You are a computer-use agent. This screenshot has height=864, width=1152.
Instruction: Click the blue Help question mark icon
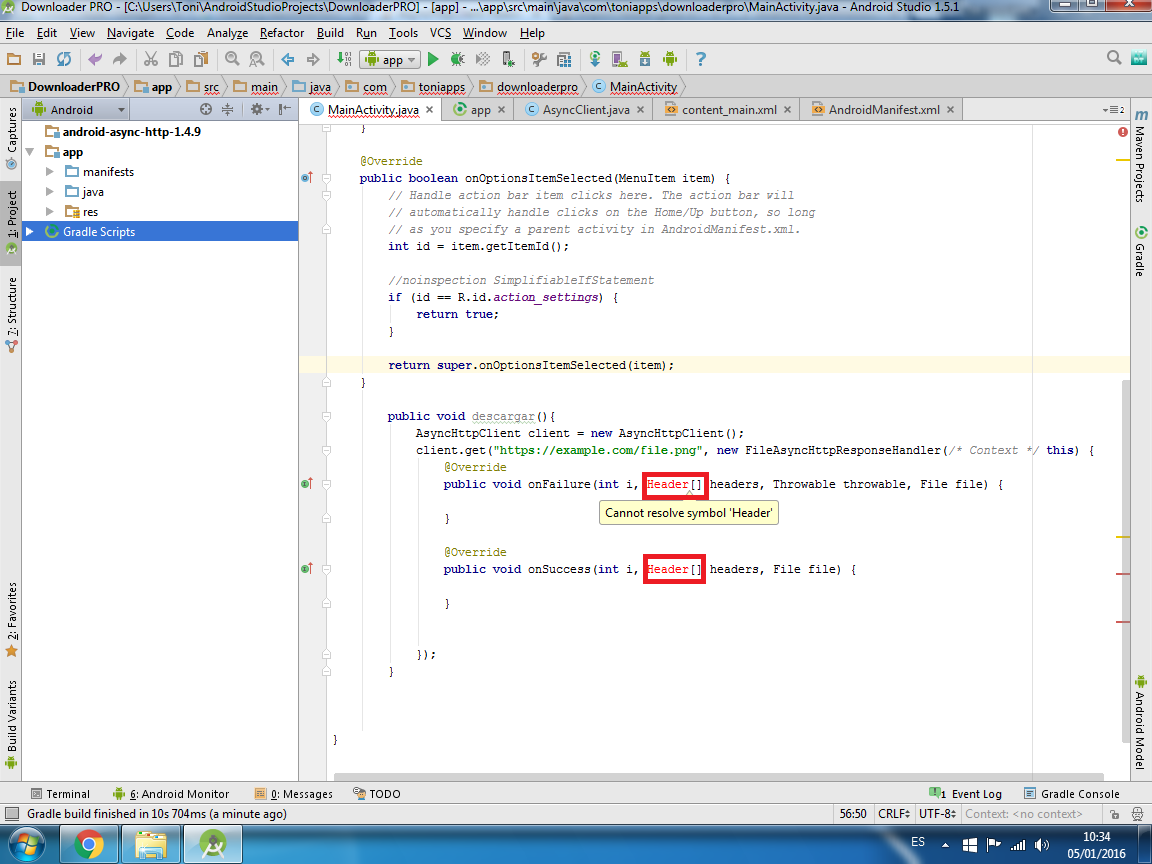(701, 60)
